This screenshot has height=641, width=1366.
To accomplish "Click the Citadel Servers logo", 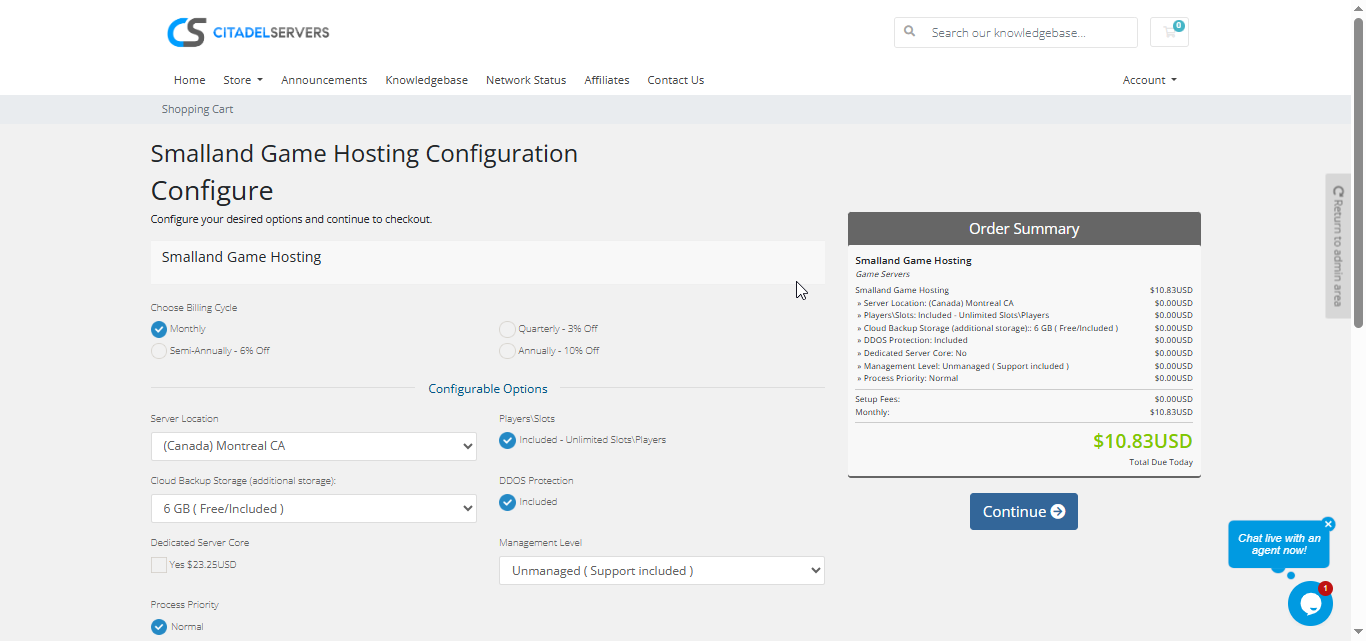I will point(248,32).
